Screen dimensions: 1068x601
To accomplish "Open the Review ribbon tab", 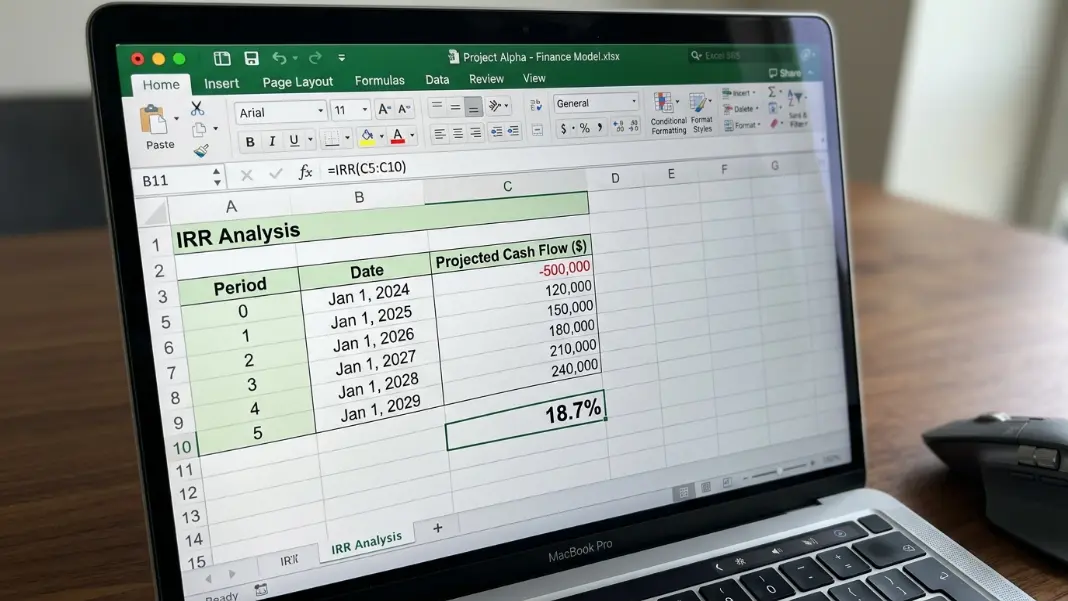I will [x=486, y=79].
